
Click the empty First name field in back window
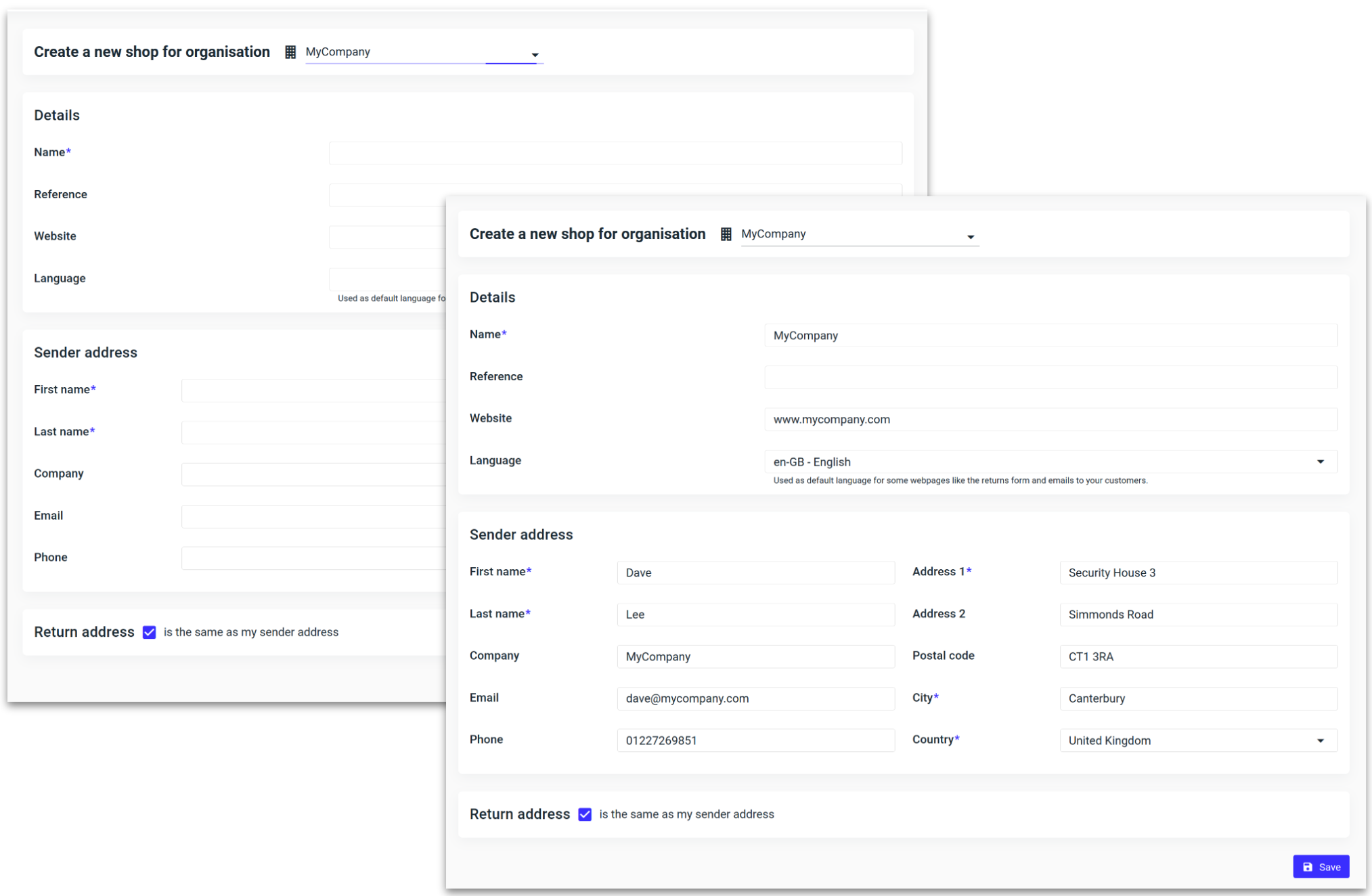click(x=313, y=390)
